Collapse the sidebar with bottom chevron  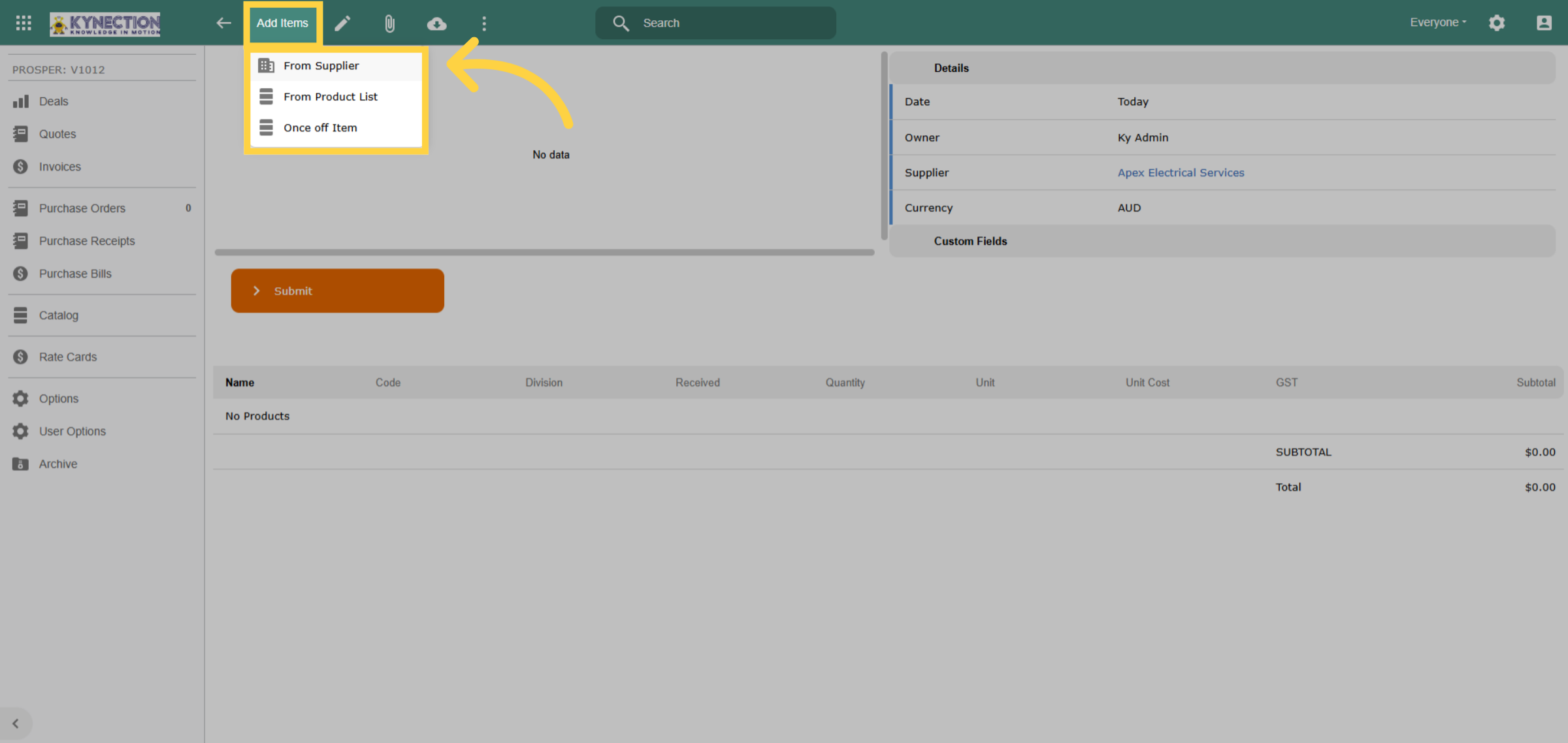(16, 723)
